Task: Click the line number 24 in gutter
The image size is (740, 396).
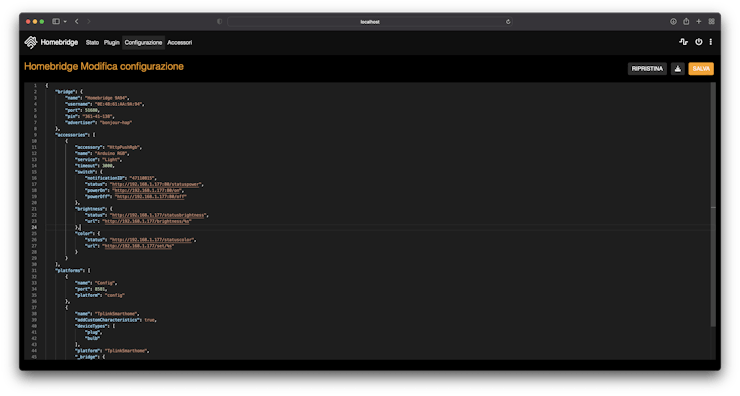Action: tap(34, 227)
